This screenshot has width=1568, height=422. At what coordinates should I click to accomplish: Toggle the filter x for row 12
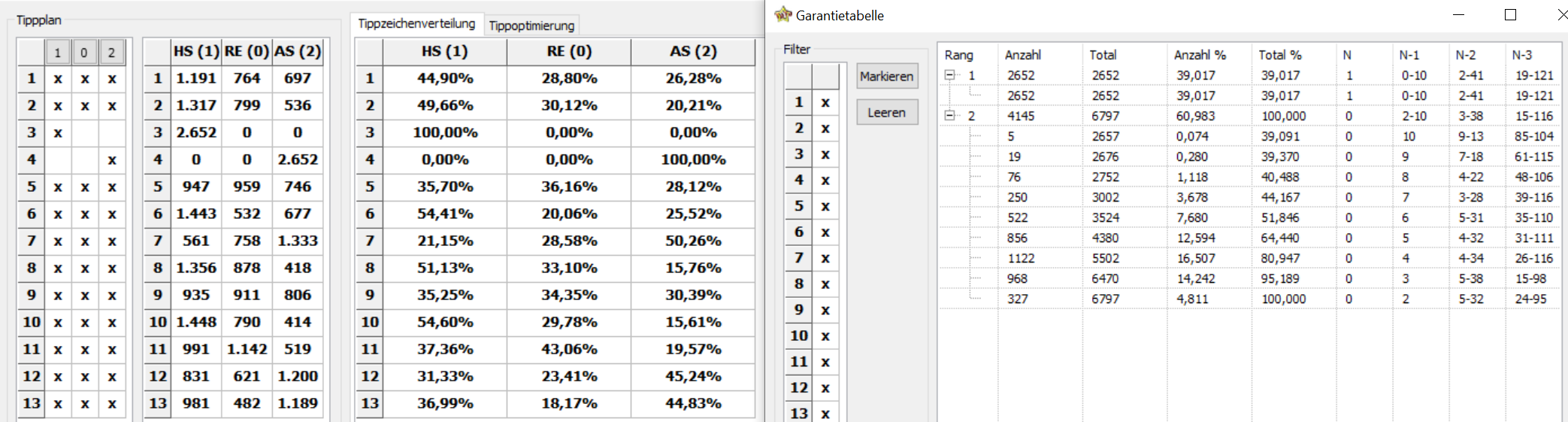pos(825,388)
